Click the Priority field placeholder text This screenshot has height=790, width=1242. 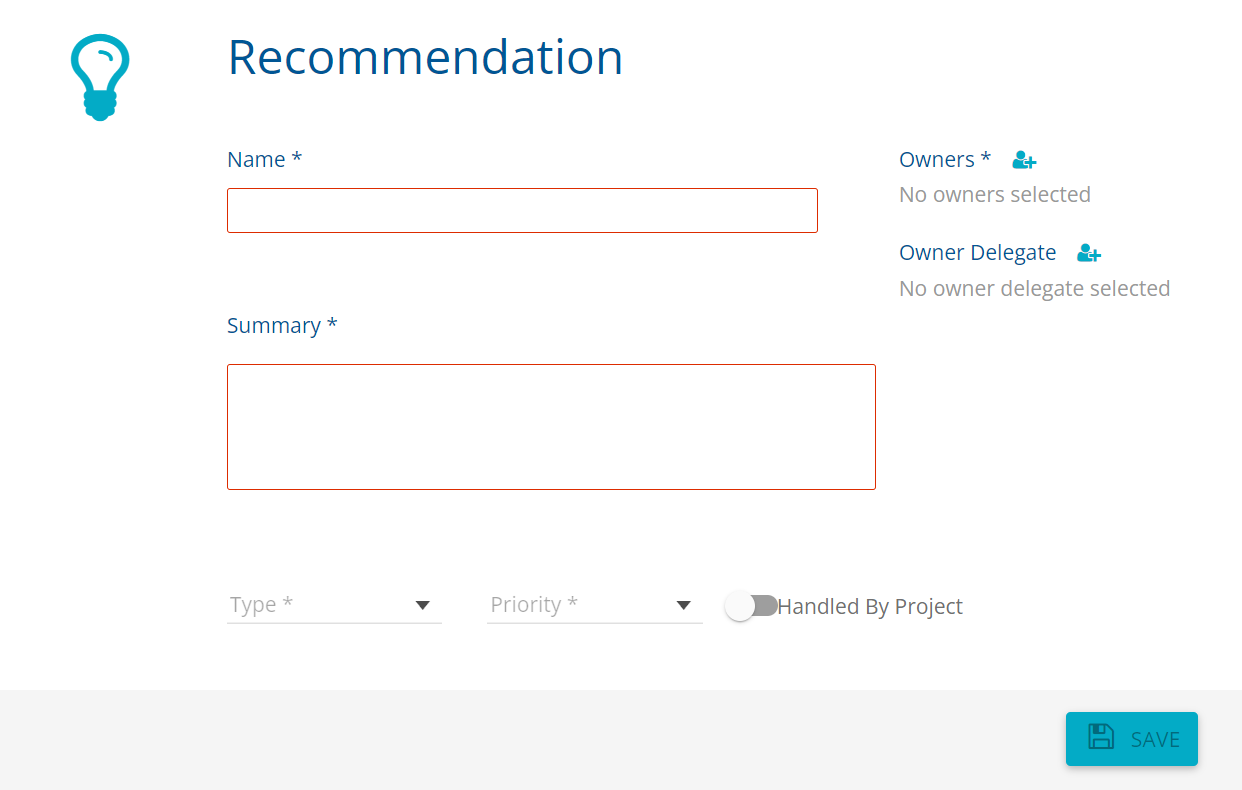[x=534, y=605]
